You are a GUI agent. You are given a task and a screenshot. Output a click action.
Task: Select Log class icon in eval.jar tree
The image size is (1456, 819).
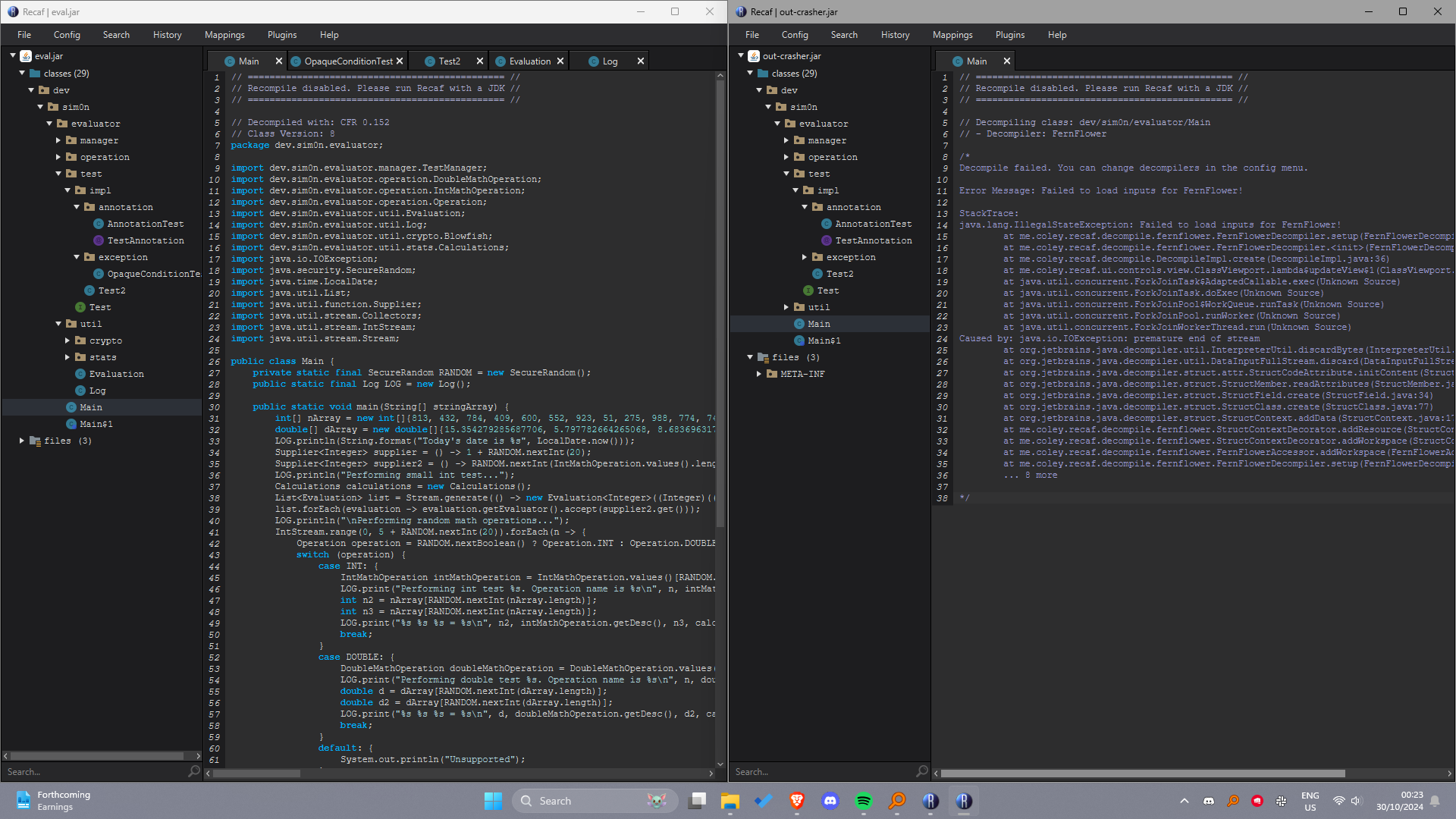pyautogui.click(x=80, y=391)
